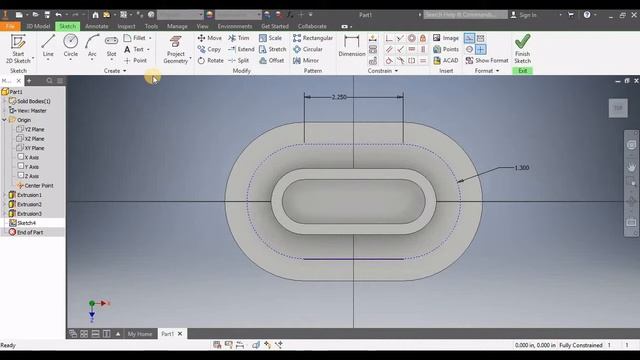The height and width of the screenshot is (360, 640).
Task: Expand the Extrusion1 node
Action: [x=4, y=195]
